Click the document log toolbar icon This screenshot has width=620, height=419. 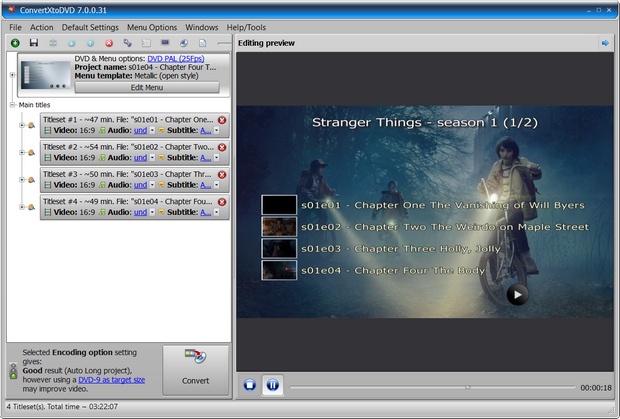(202, 43)
